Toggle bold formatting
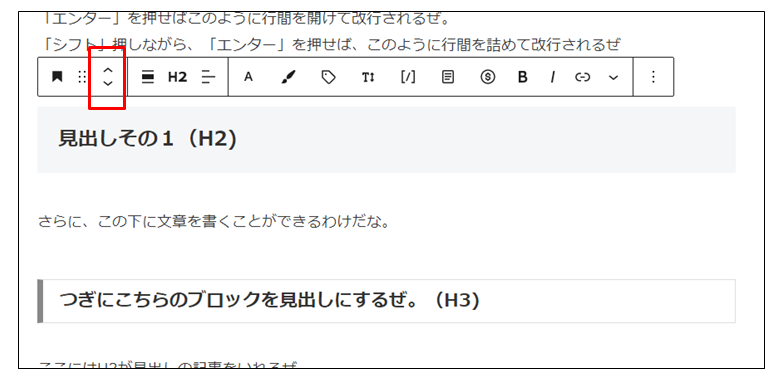Screen dimensions: 782x385 522,77
